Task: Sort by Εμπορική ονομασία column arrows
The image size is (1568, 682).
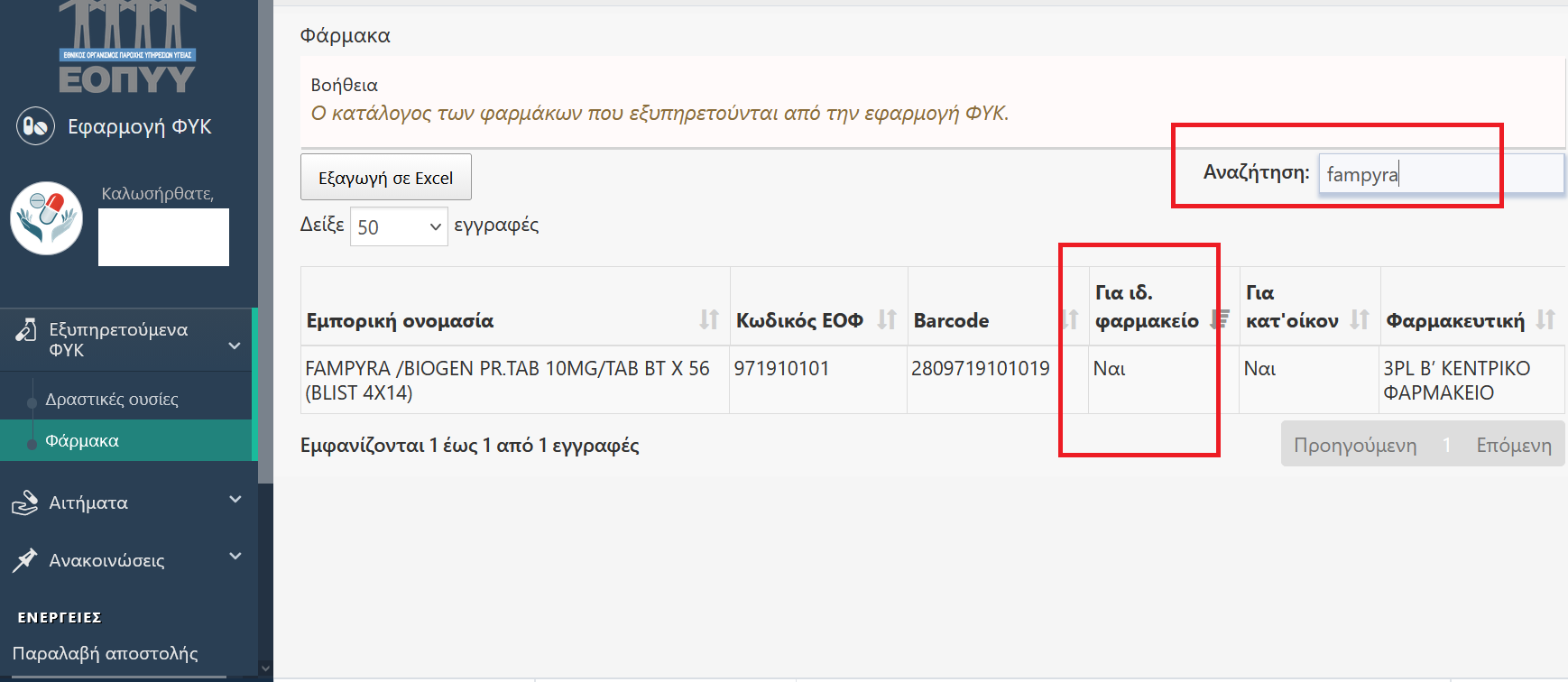Action: (709, 319)
